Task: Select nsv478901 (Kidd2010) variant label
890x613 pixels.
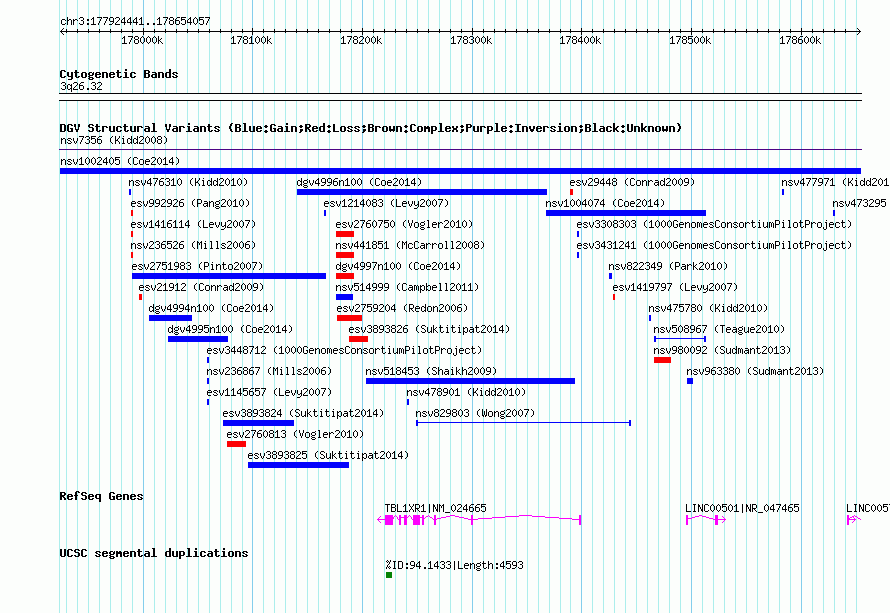Action: click(466, 392)
